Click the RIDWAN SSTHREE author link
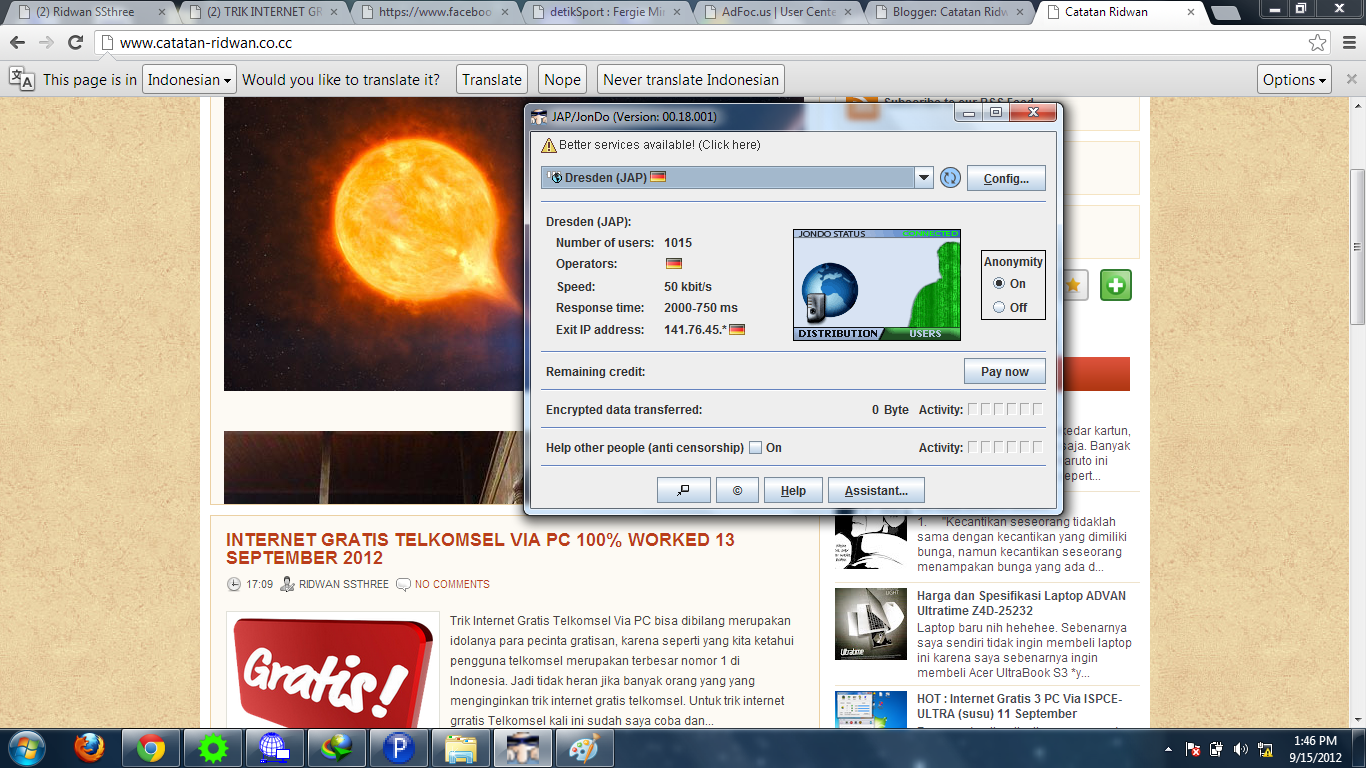 (x=344, y=584)
